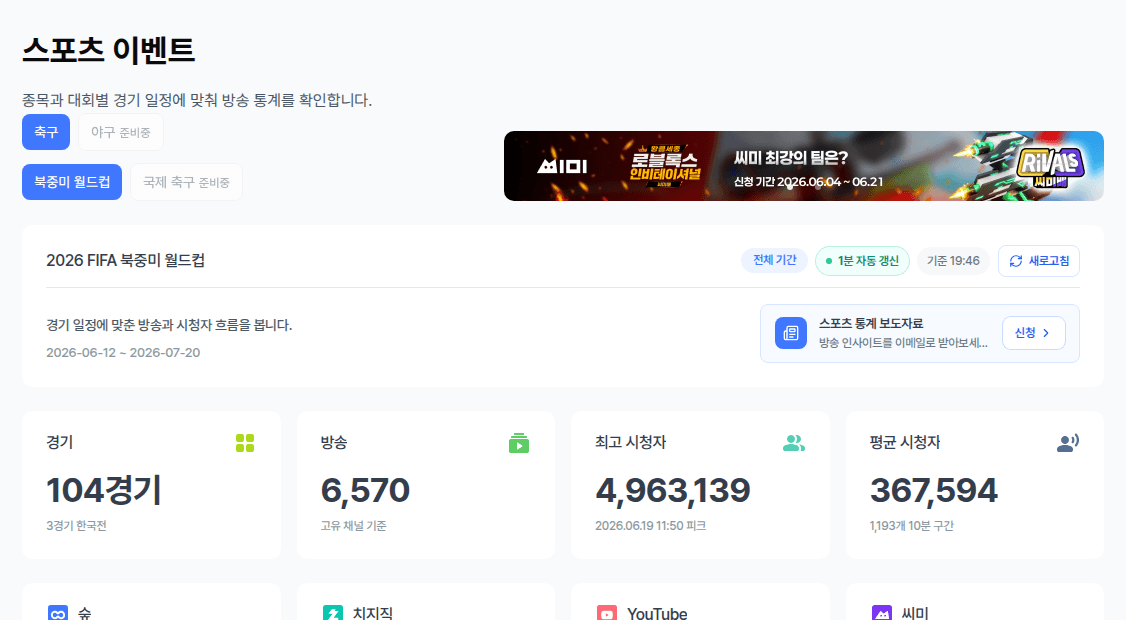1126x620 pixels.
Task: Click the 4,963,139 peak viewers value
Action: [673, 491]
